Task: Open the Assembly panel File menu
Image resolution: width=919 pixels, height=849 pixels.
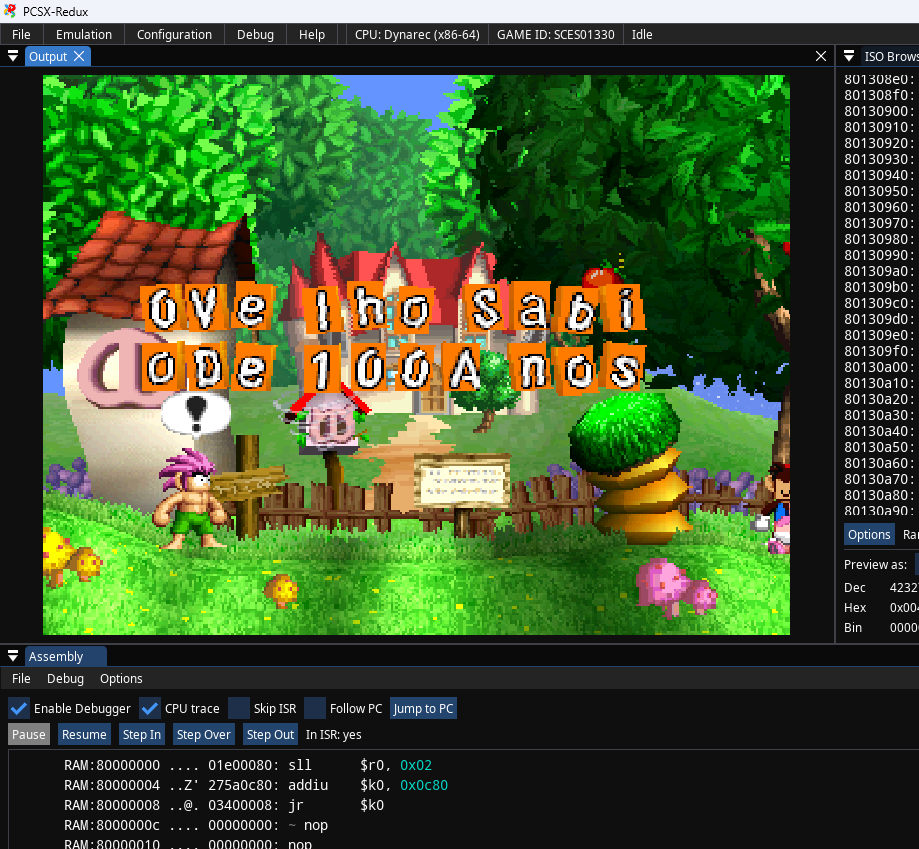Action: pos(21,678)
